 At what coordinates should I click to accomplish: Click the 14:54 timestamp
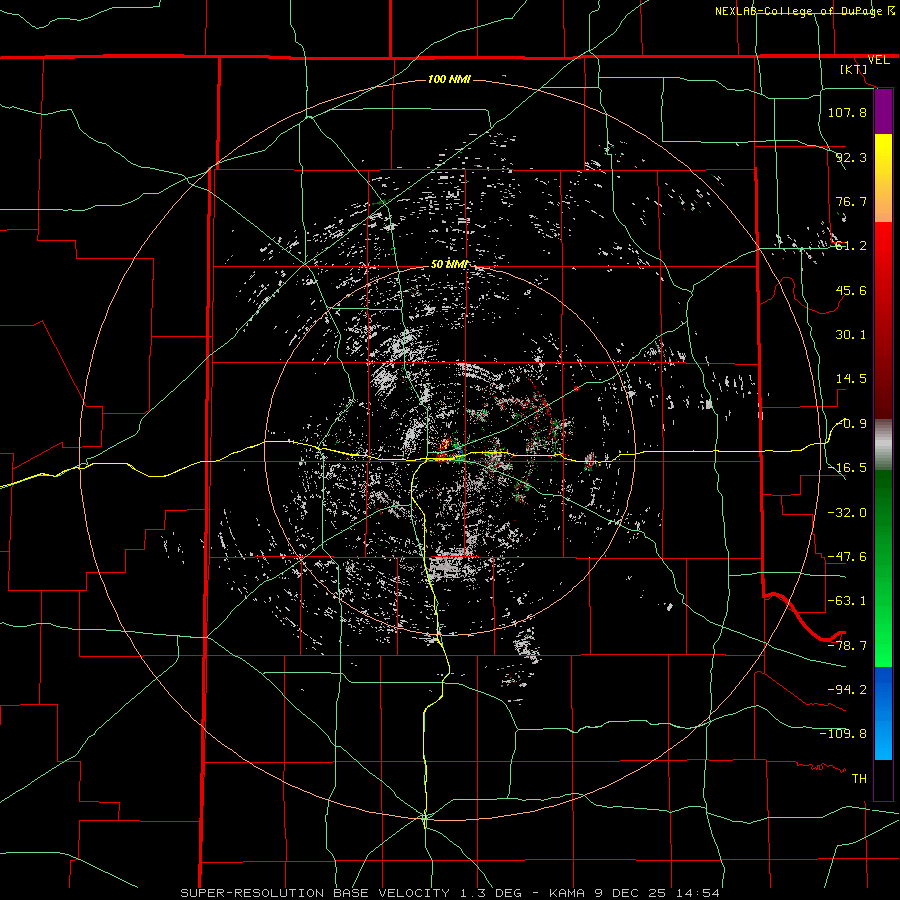point(697,893)
